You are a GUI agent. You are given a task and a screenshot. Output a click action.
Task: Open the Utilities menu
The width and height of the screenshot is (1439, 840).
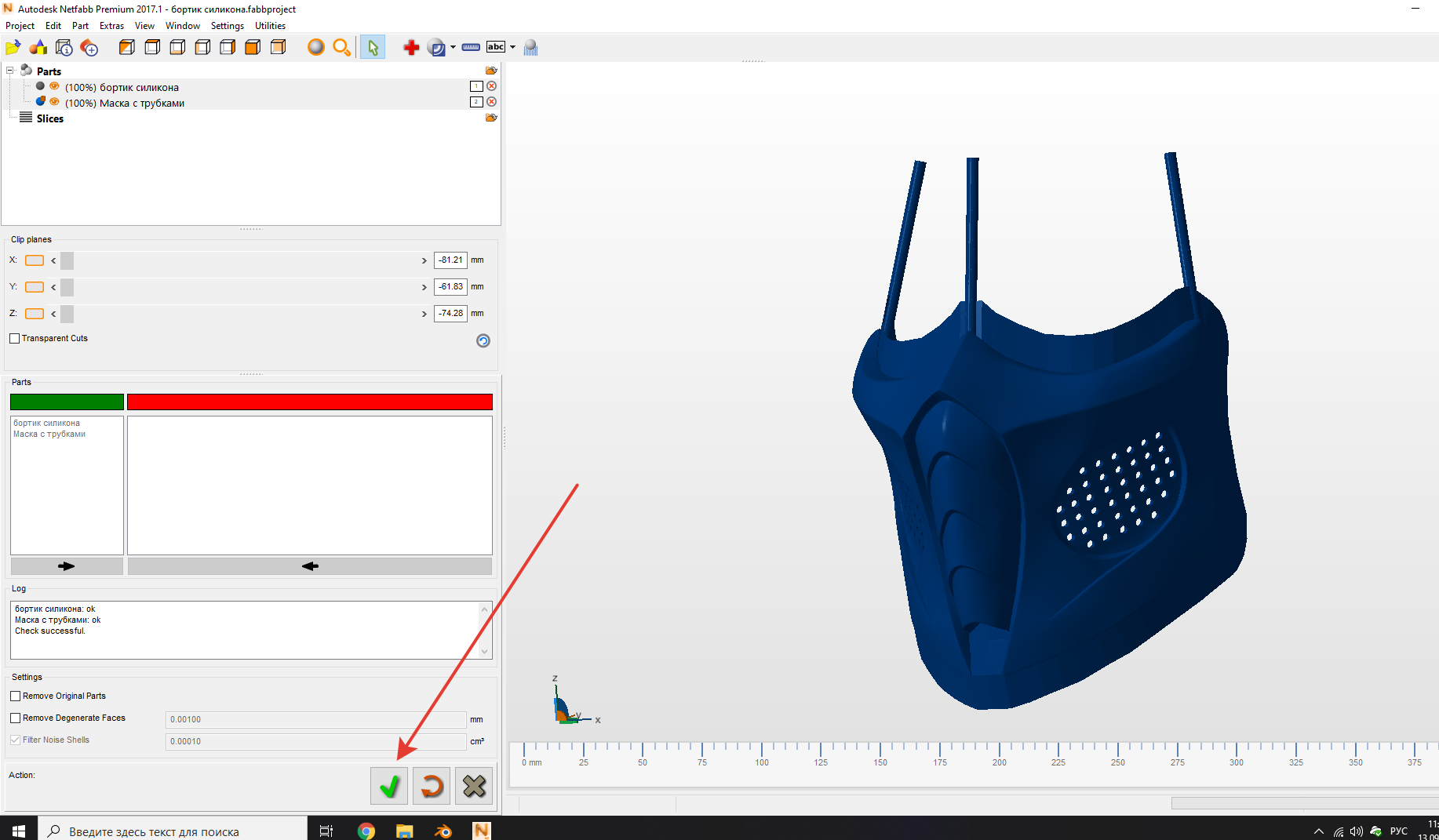(270, 26)
